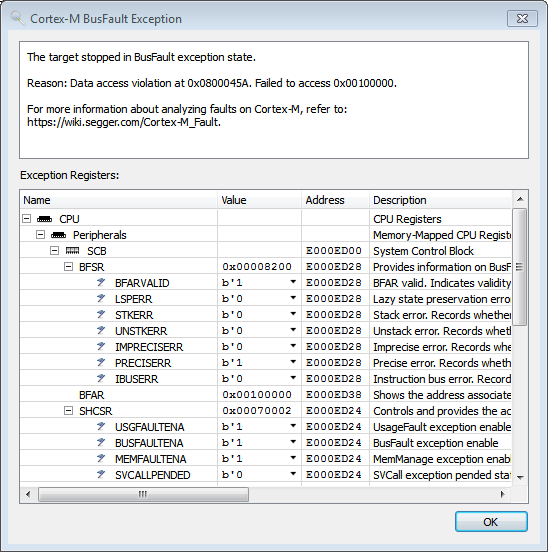Collapse the Peripherals tree node
The height and width of the screenshot is (552, 548).
coord(40,234)
